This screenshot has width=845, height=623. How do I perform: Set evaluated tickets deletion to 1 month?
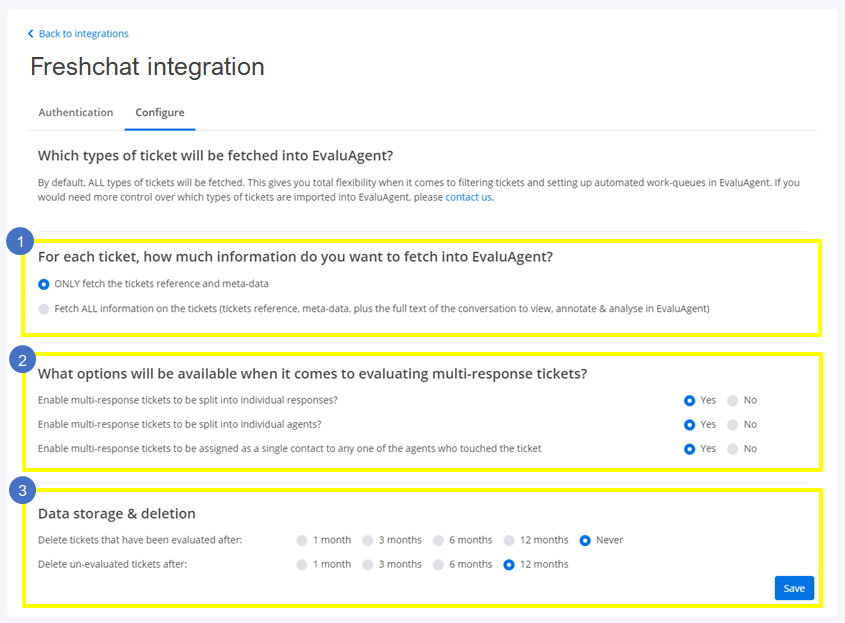(302, 541)
